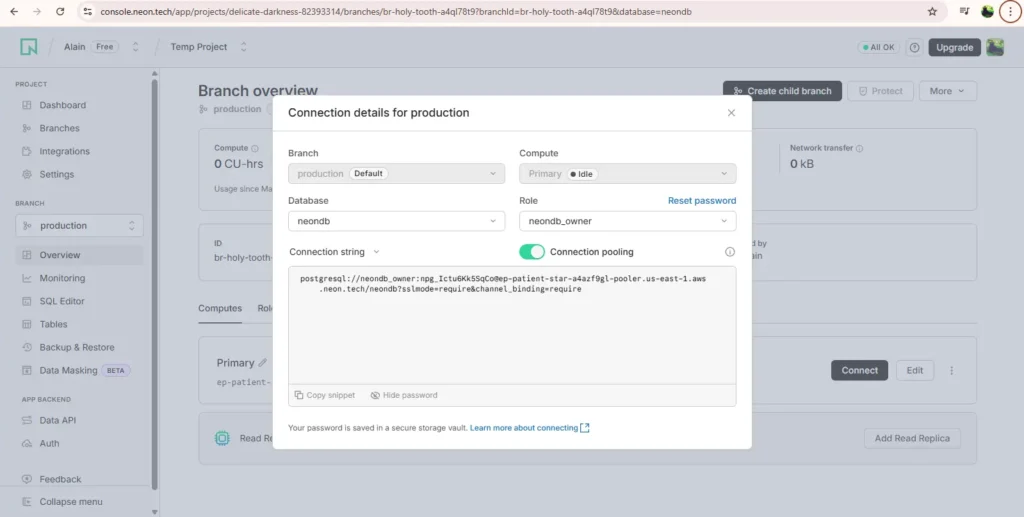Click the Neon logo icon
Screen dimensions: 1024x517
(28, 47)
